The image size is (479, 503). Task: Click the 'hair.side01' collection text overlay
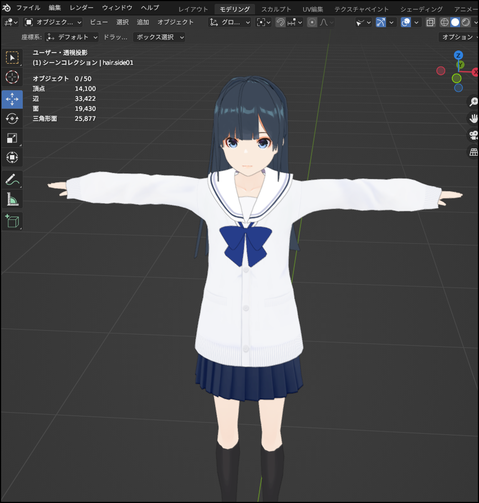pyautogui.click(x=118, y=63)
